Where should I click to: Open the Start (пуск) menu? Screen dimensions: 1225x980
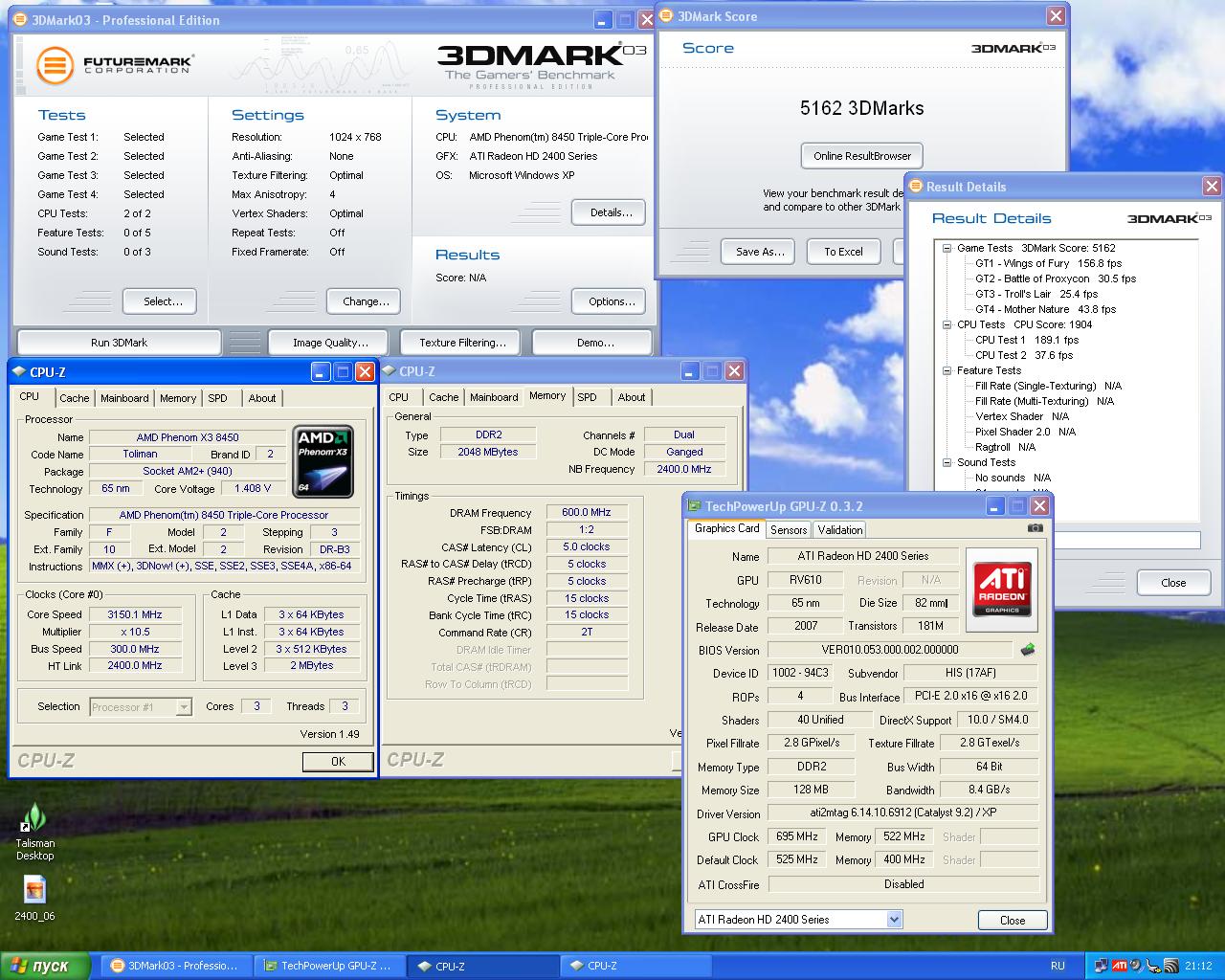tap(45, 966)
